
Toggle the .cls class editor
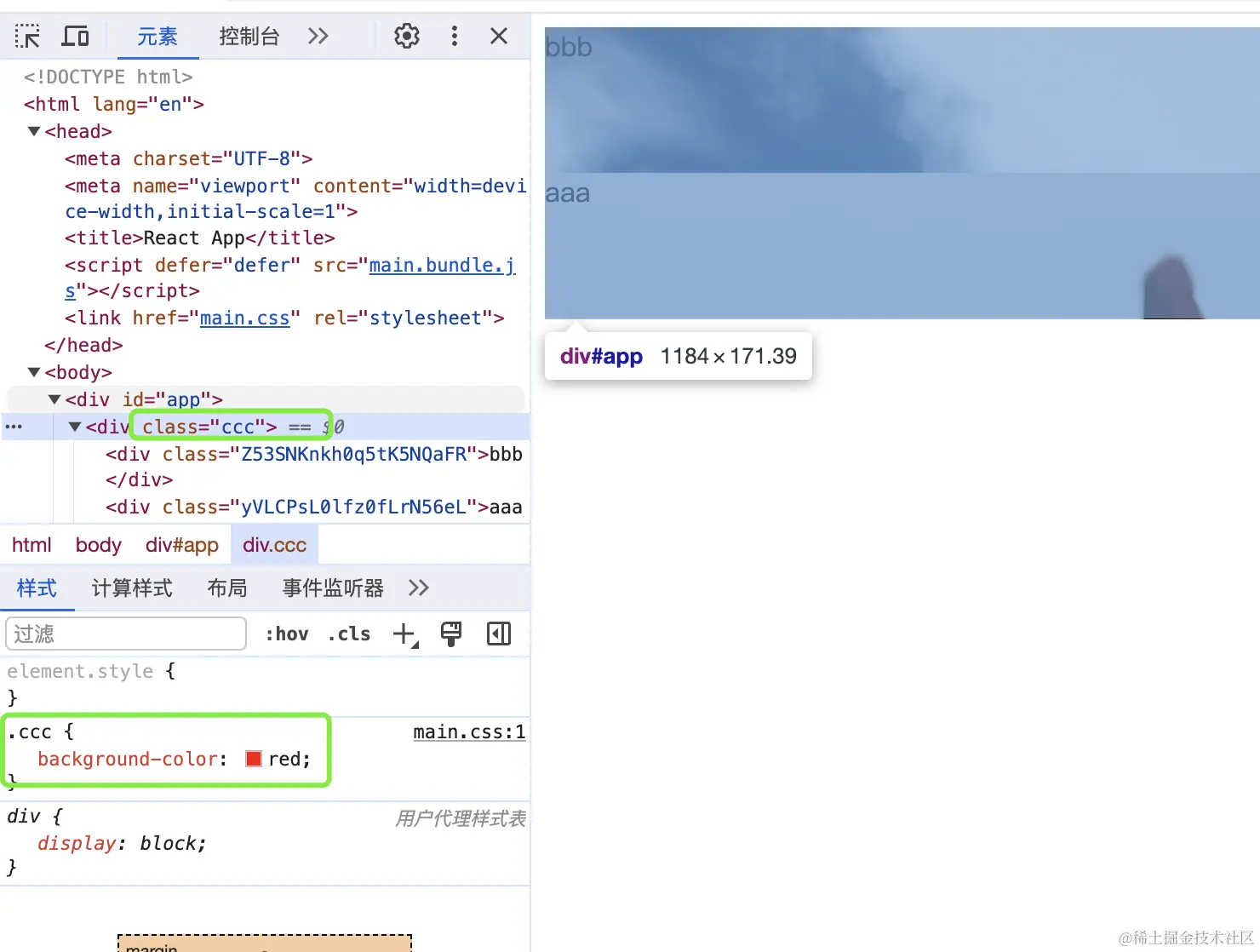(349, 634)
